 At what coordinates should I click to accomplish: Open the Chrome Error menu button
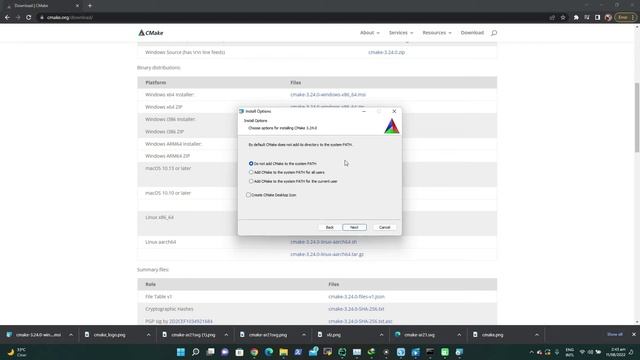pyautogui.click(x=626, y=18)
